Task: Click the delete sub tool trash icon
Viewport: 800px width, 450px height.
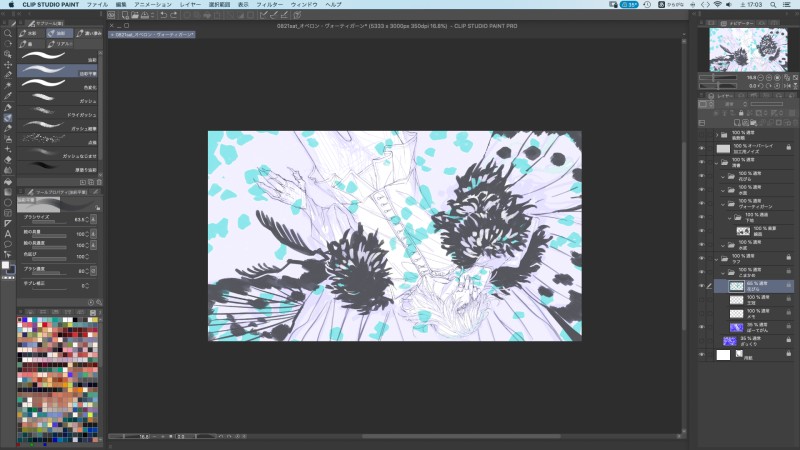Action: point(99,182)
